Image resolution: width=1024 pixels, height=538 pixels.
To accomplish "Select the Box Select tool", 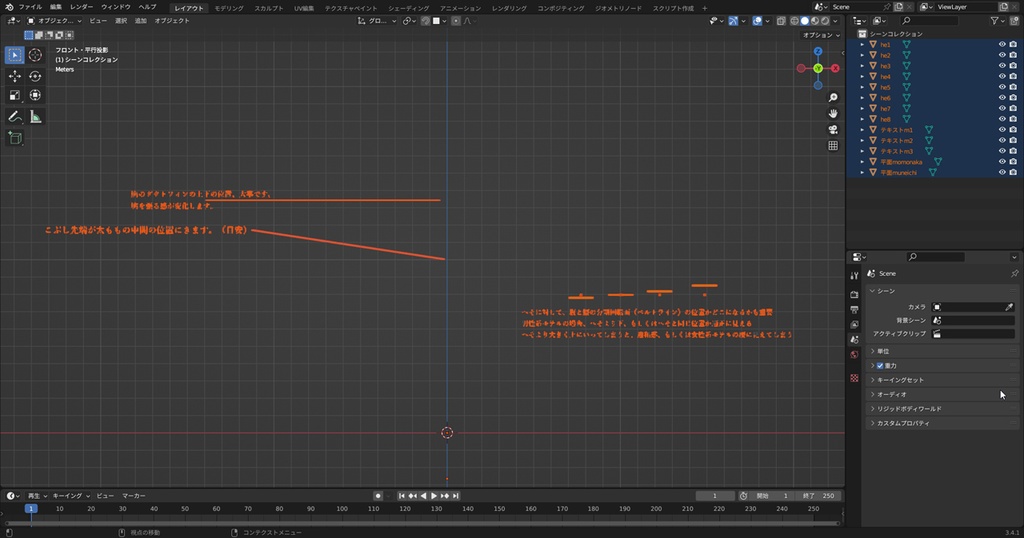I will point(14,55).
